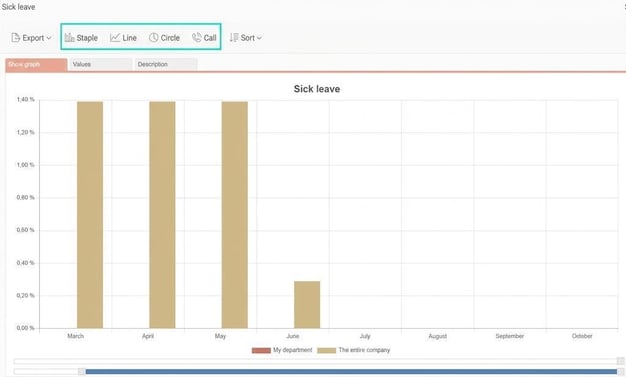
Task: Select the Staple bar chart icon
Action: point(69,38)
